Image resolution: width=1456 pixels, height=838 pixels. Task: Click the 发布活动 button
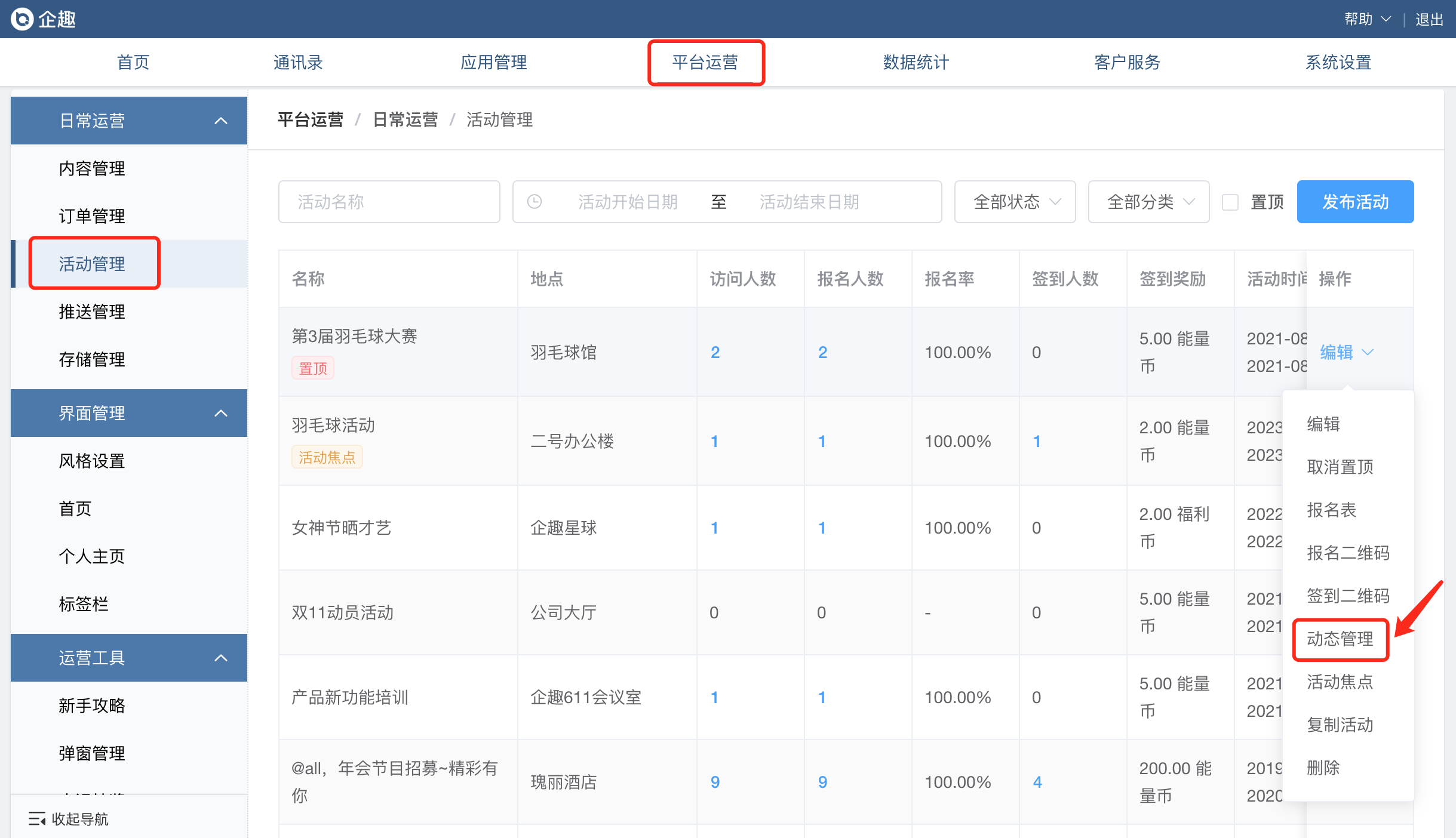click(x=1355, y=202)
